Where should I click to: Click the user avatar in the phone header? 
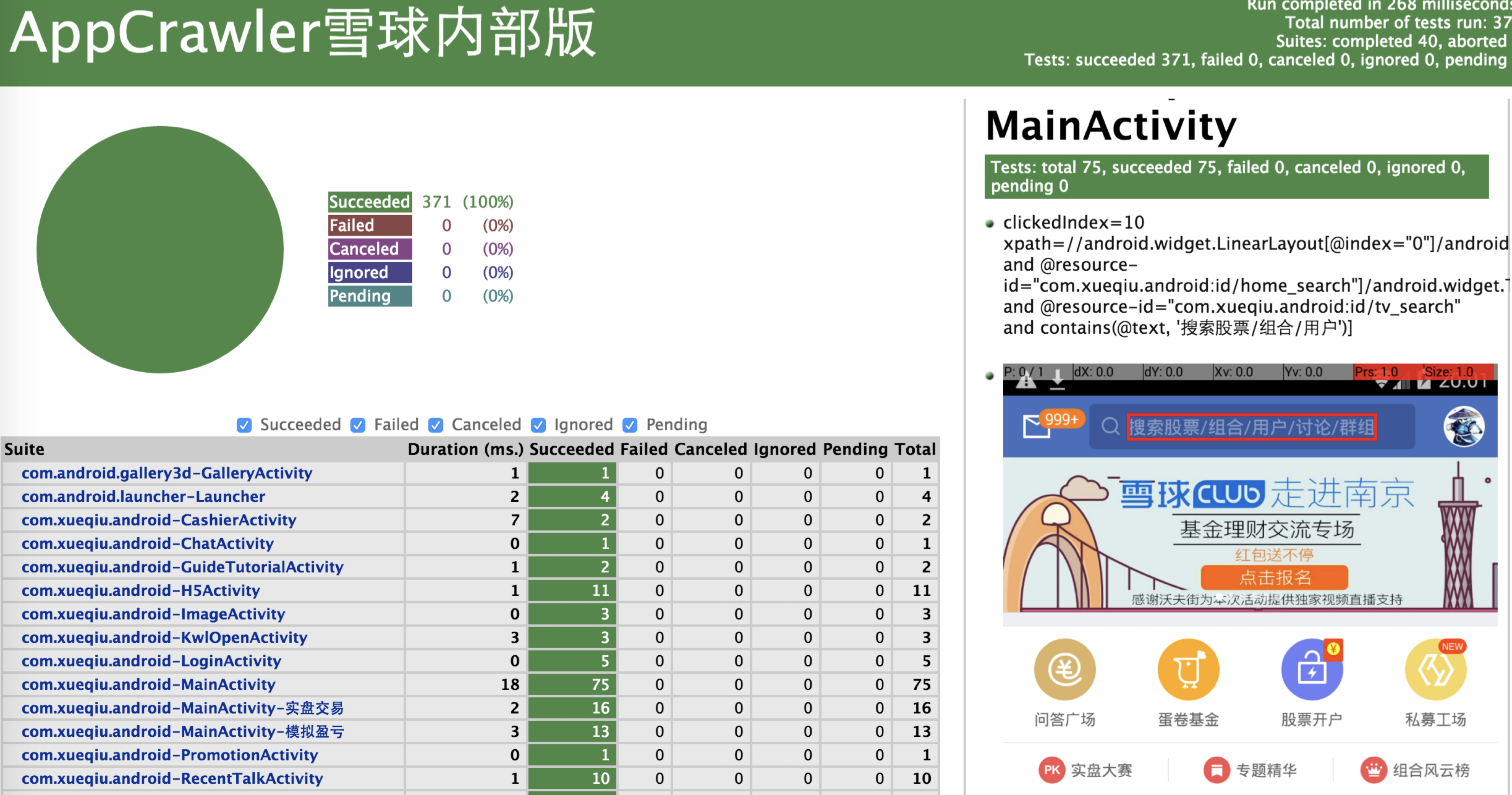(x=1464, y=427)
